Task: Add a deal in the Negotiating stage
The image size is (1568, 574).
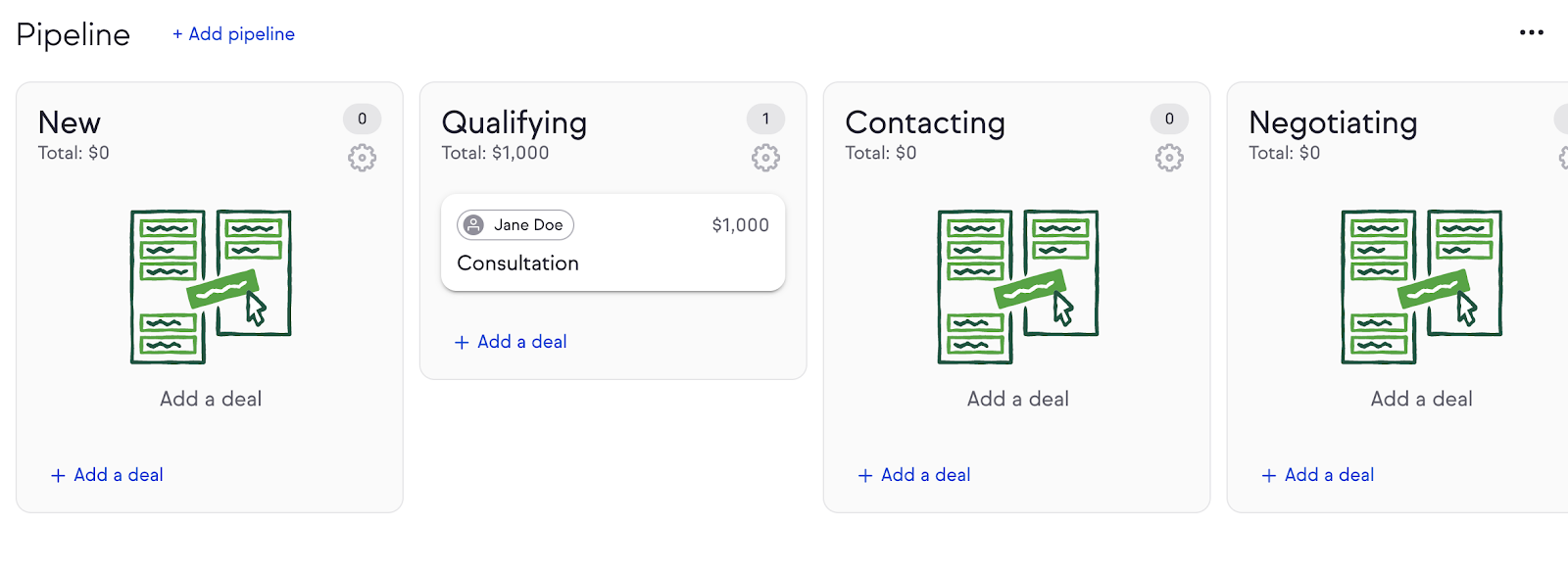Action: tap(1318, 475)
